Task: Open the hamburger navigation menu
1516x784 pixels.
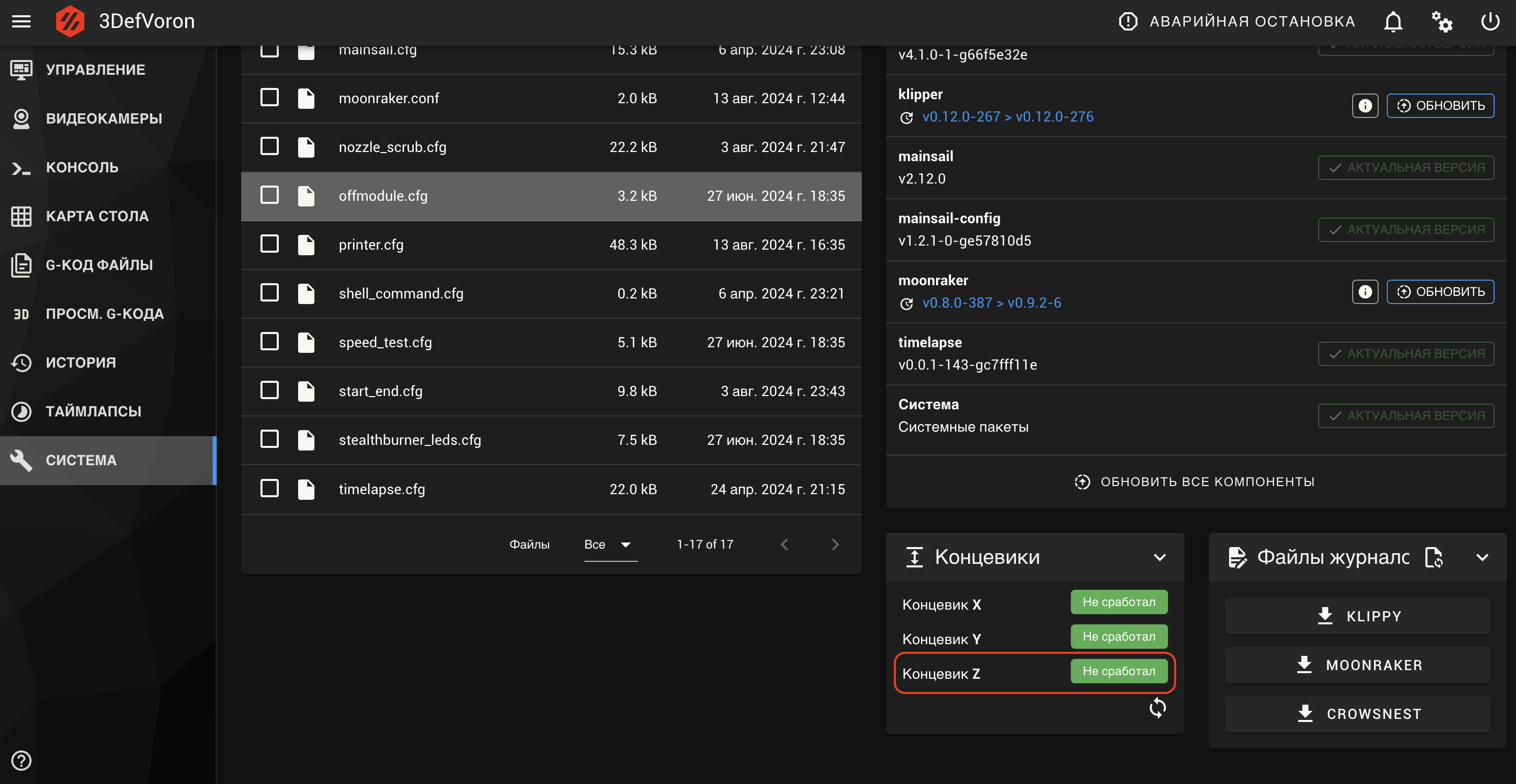Action: [21, 21]
